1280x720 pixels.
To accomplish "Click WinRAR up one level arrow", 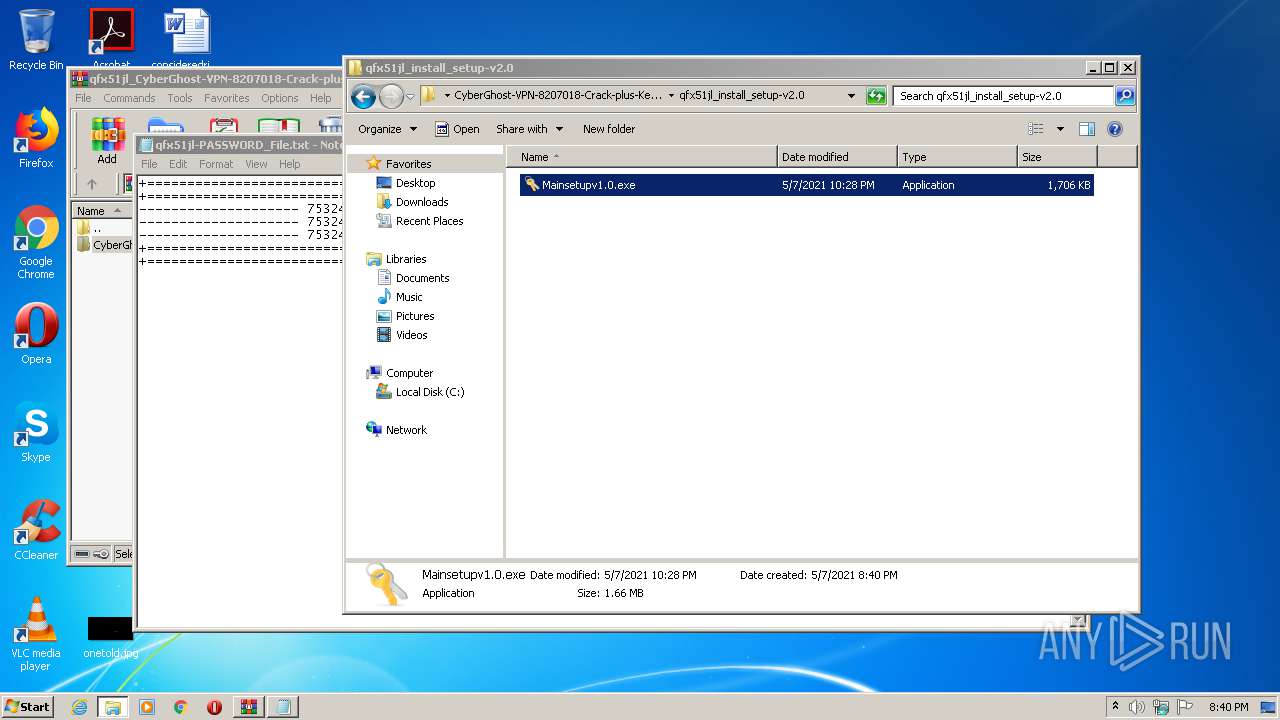I will [x=92, y=184].
